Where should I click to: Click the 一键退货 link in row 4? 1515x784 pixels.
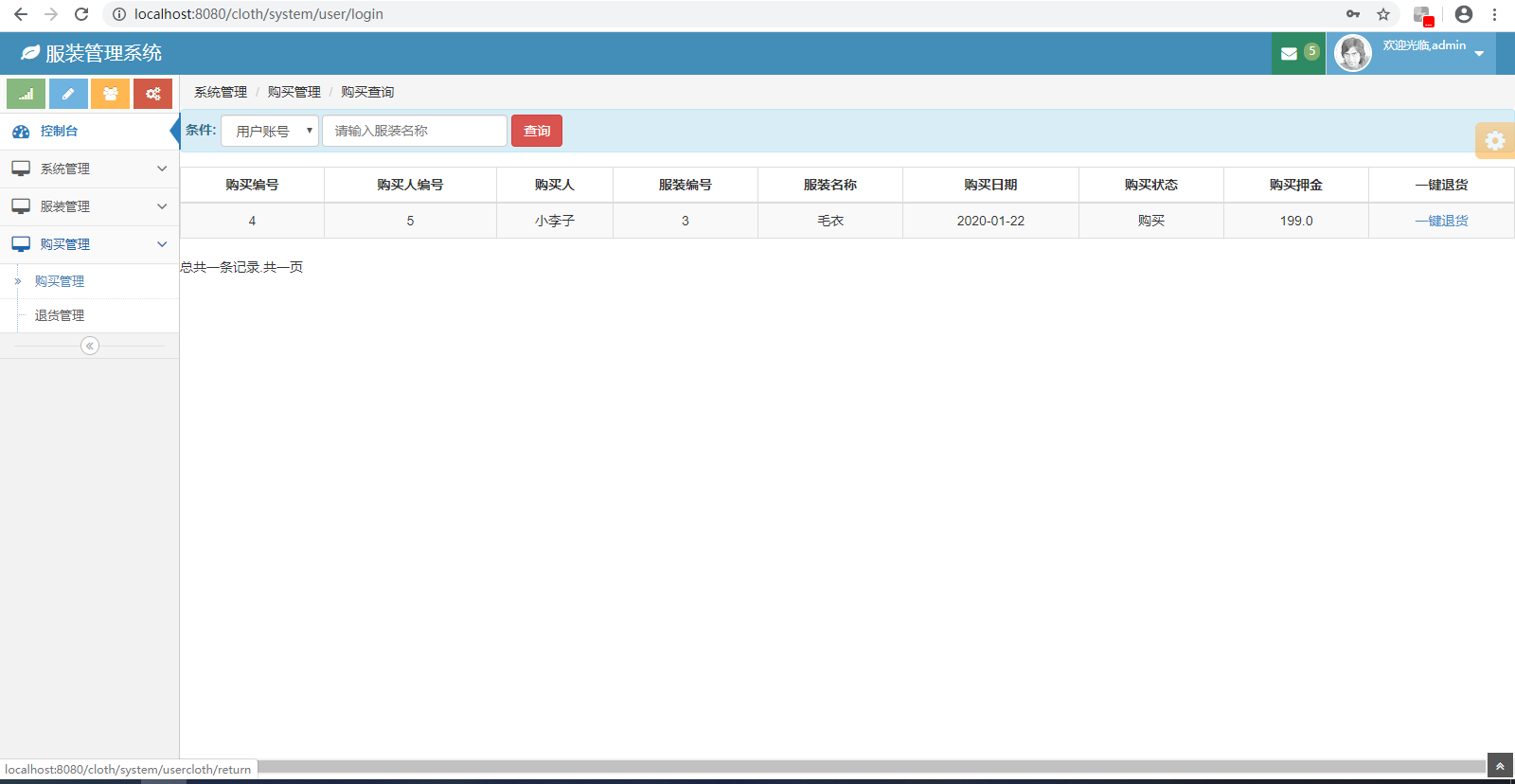1441,221
